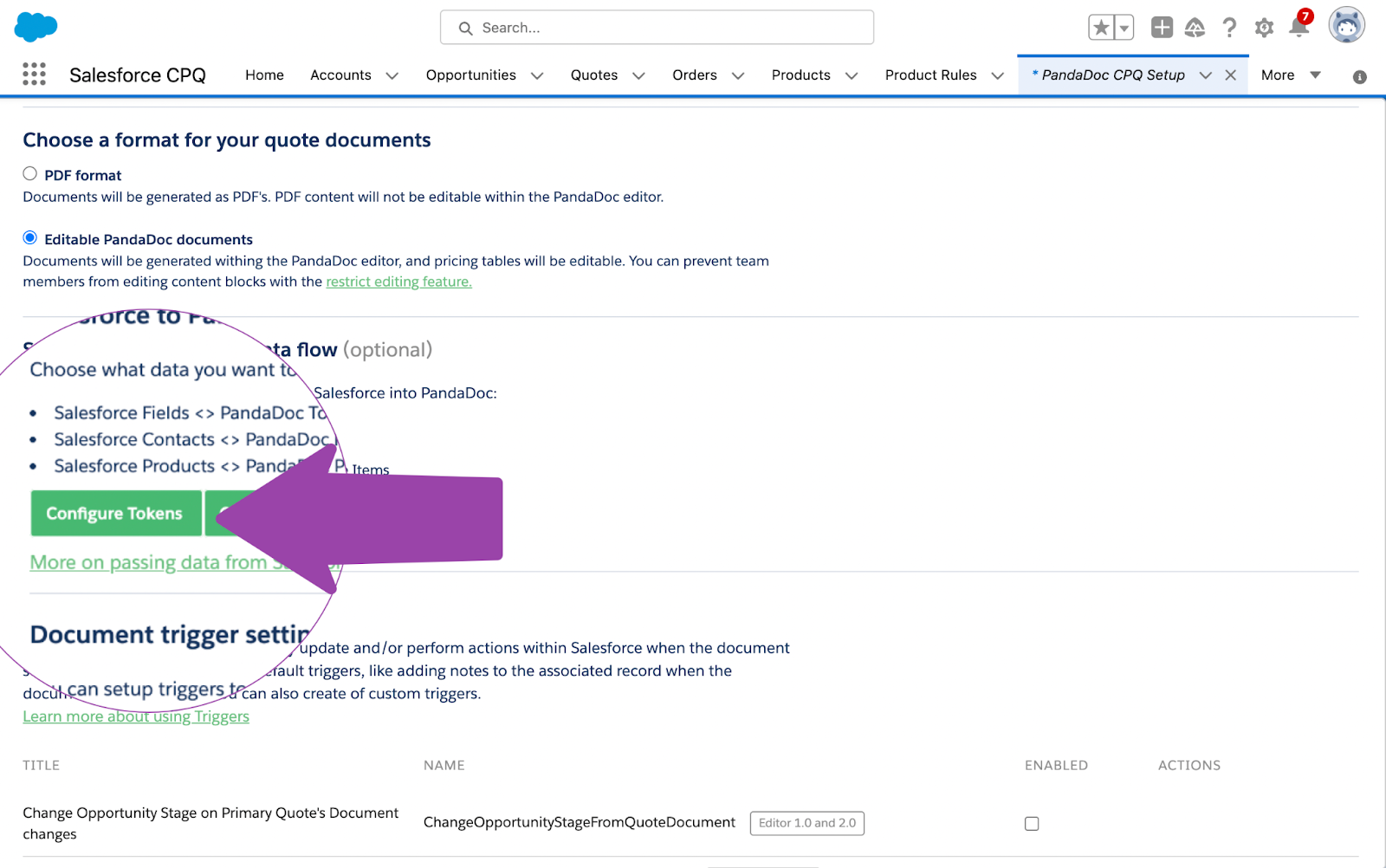Image resolution: width=1386 pixels, height=868 pixels.
Task: Click the info icon beside More
Action: pyautogui.click(x=1360, y=77)
